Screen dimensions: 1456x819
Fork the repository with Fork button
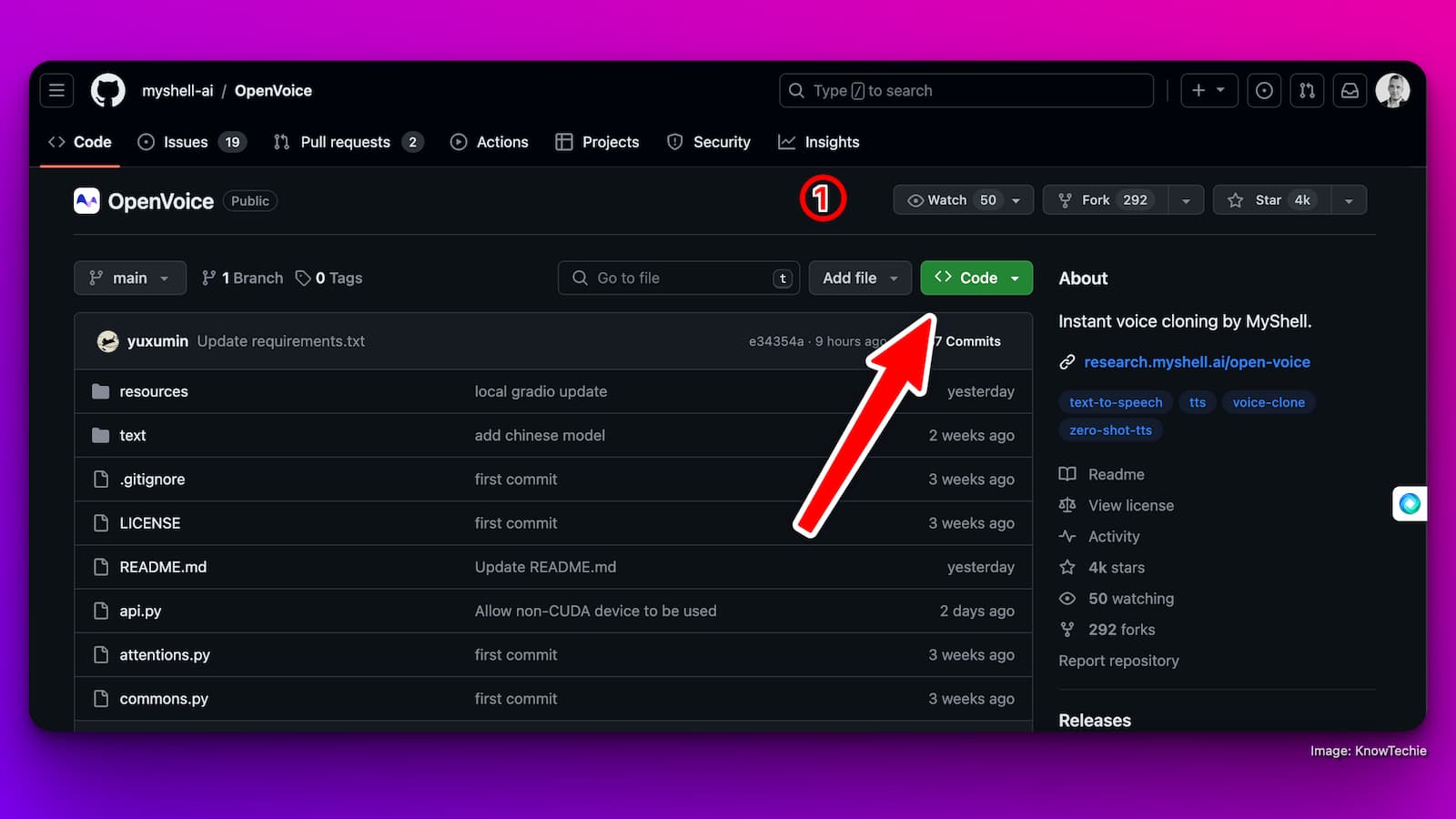point(1105,200)
